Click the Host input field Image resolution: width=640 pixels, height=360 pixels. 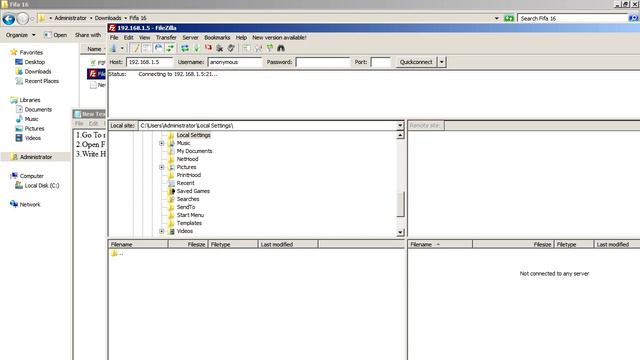click(x=149, y=62)
